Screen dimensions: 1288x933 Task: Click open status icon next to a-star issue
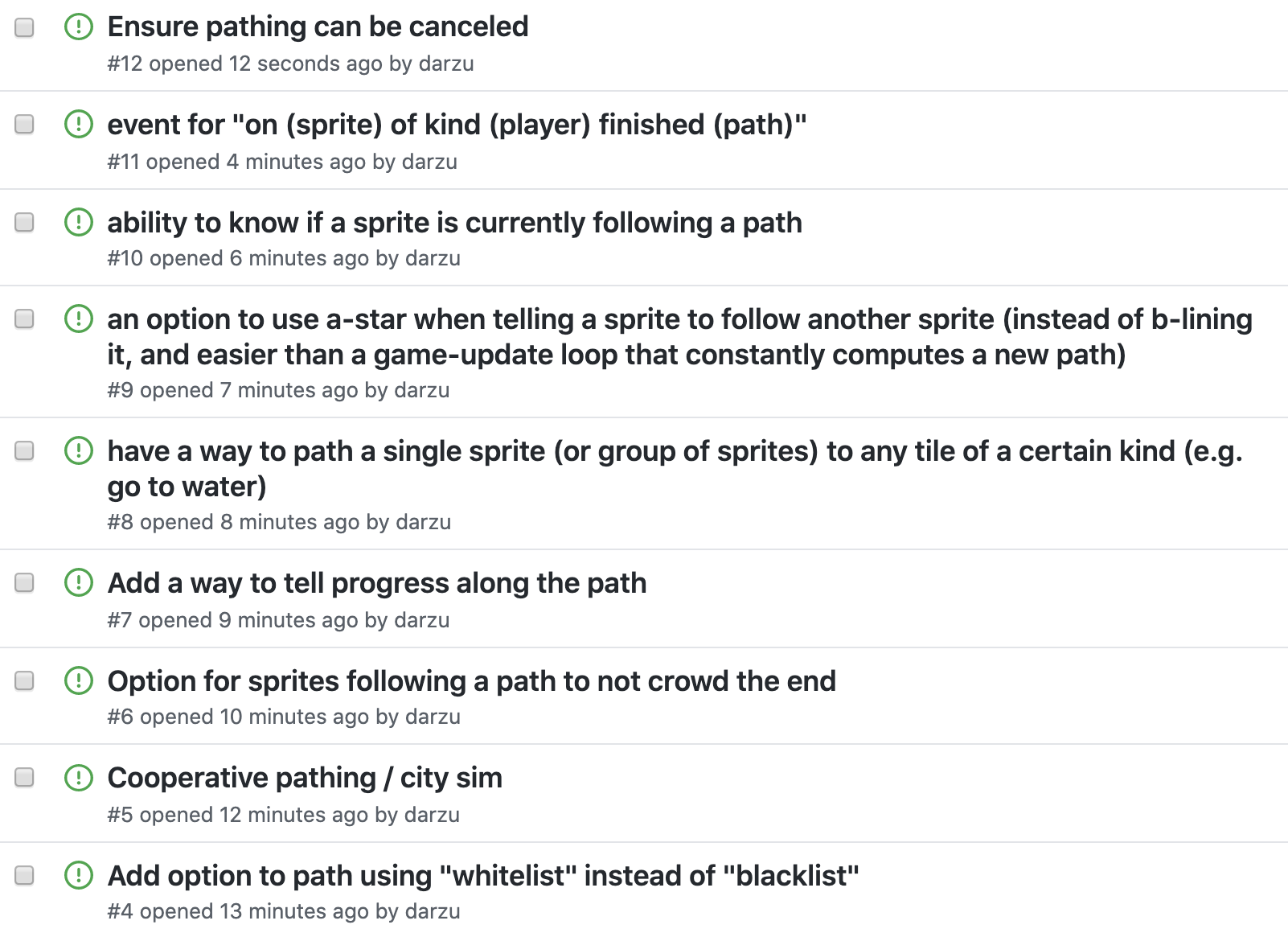coord(79,319)
